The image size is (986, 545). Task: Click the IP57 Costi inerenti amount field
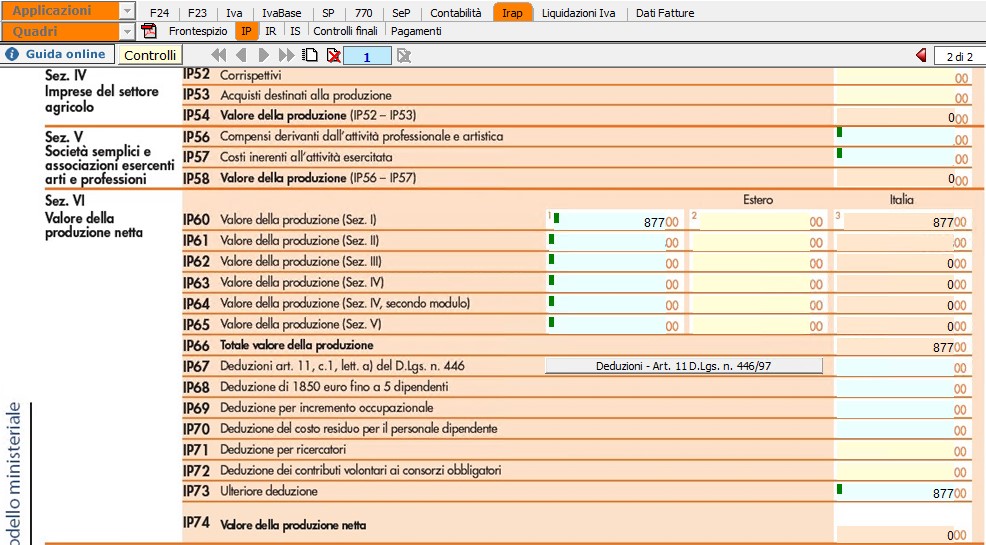point(902,157)
